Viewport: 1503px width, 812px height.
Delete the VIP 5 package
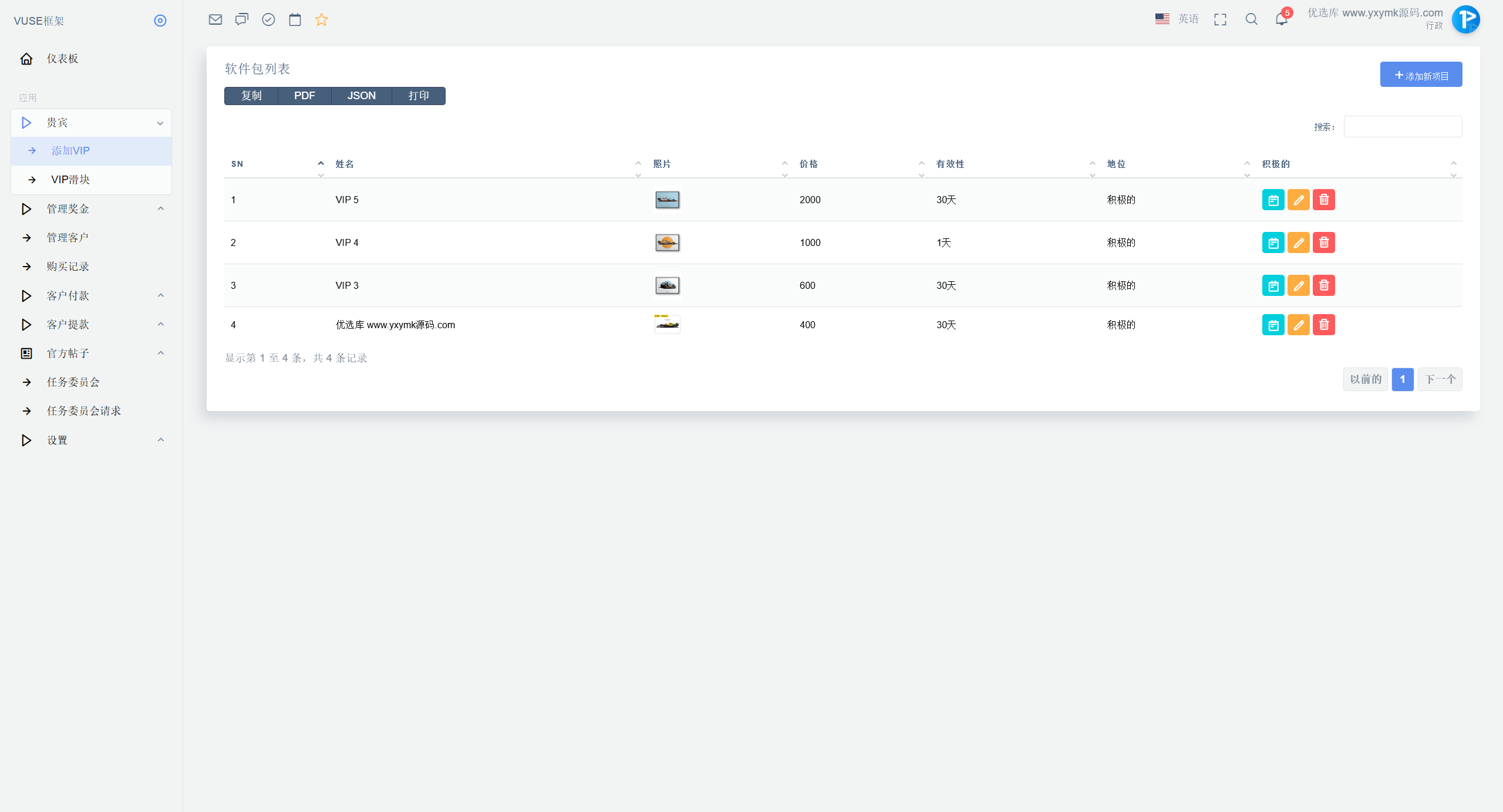1323,200
